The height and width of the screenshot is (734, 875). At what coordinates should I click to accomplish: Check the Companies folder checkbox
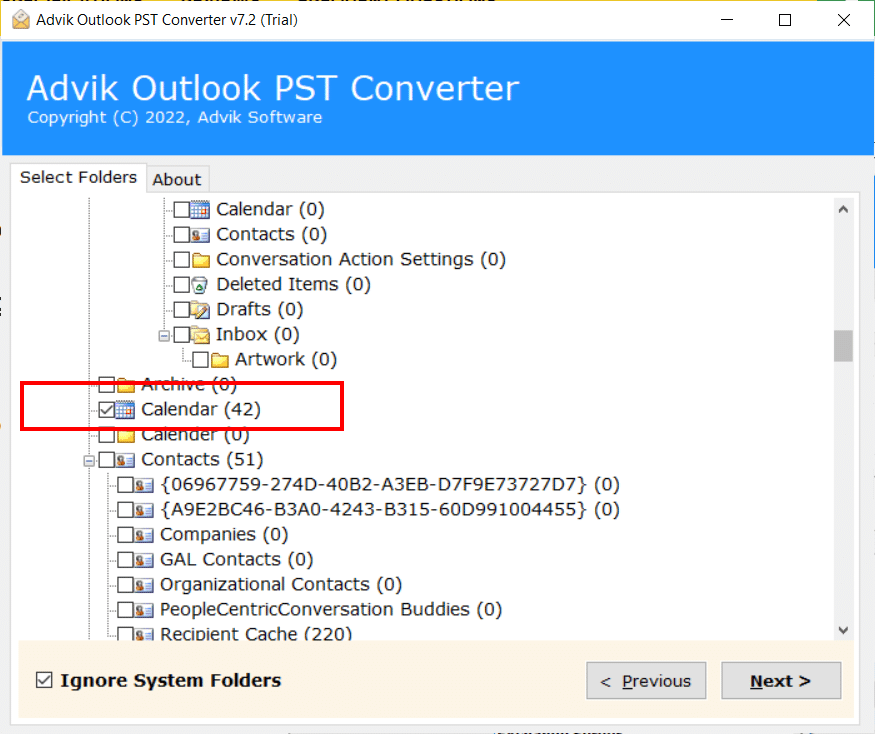coord(128,534)
